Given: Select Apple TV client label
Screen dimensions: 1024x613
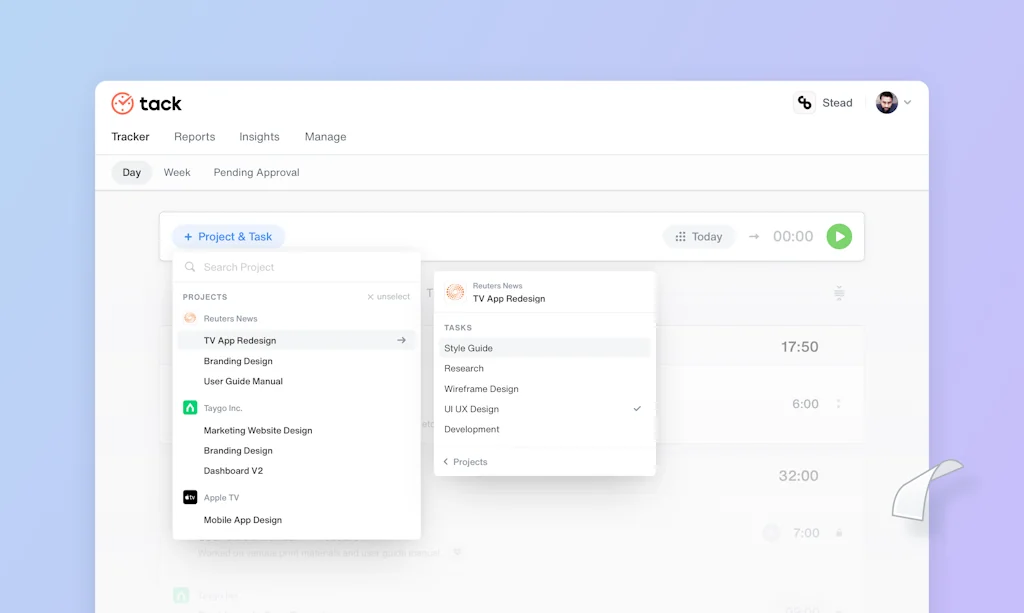Looking at the screenshot, I should tap(221, 497).
